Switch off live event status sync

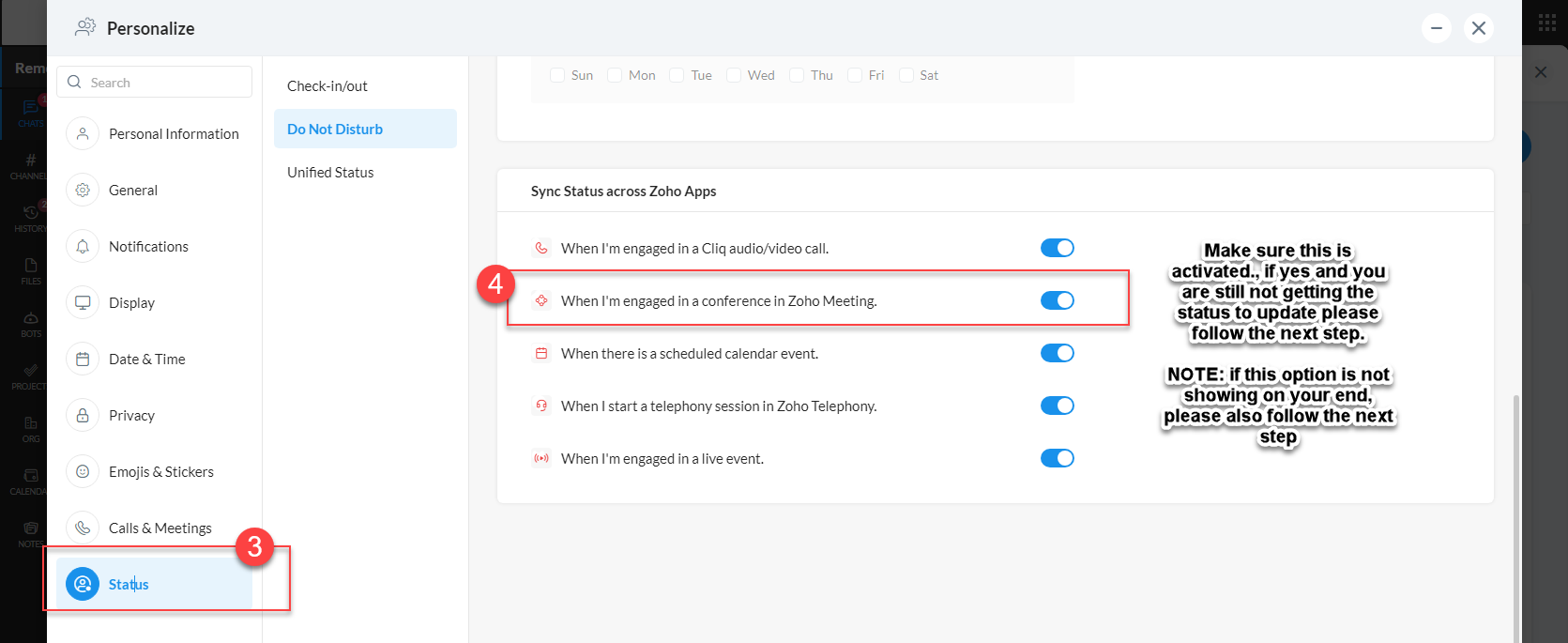(1057, 458)
